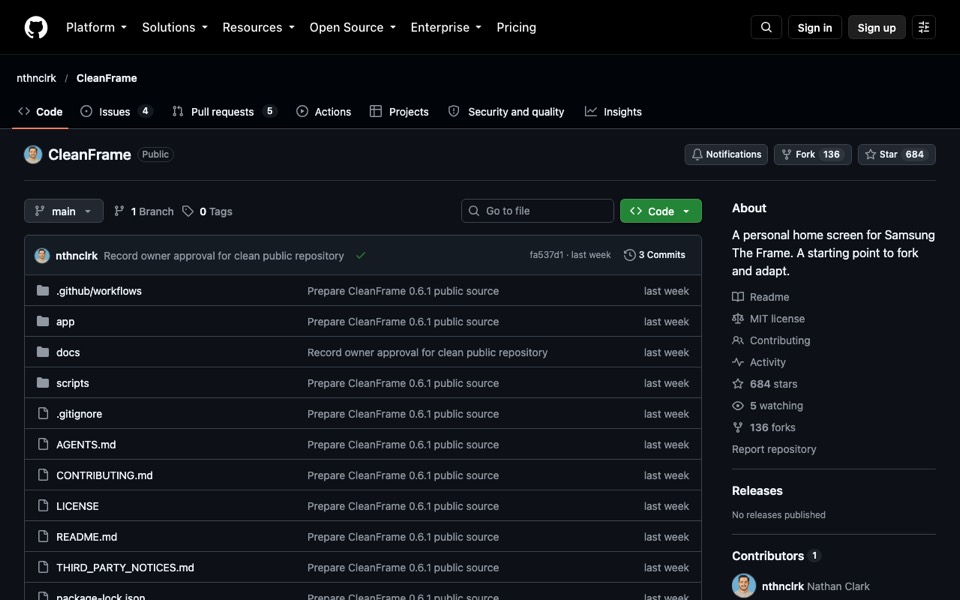Screen dimensions: 960x600
Task: Click the nthnclrk author name on latest commit
Action: click(77, 255)
